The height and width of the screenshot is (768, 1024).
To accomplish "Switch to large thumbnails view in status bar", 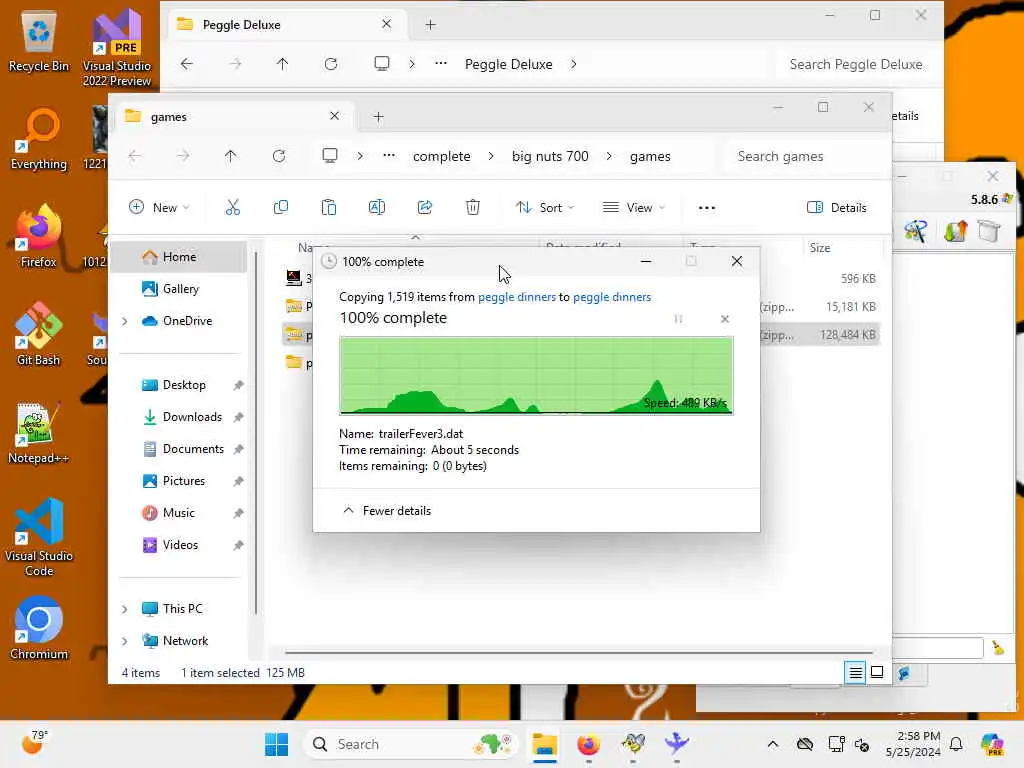I will coord(877,672).
